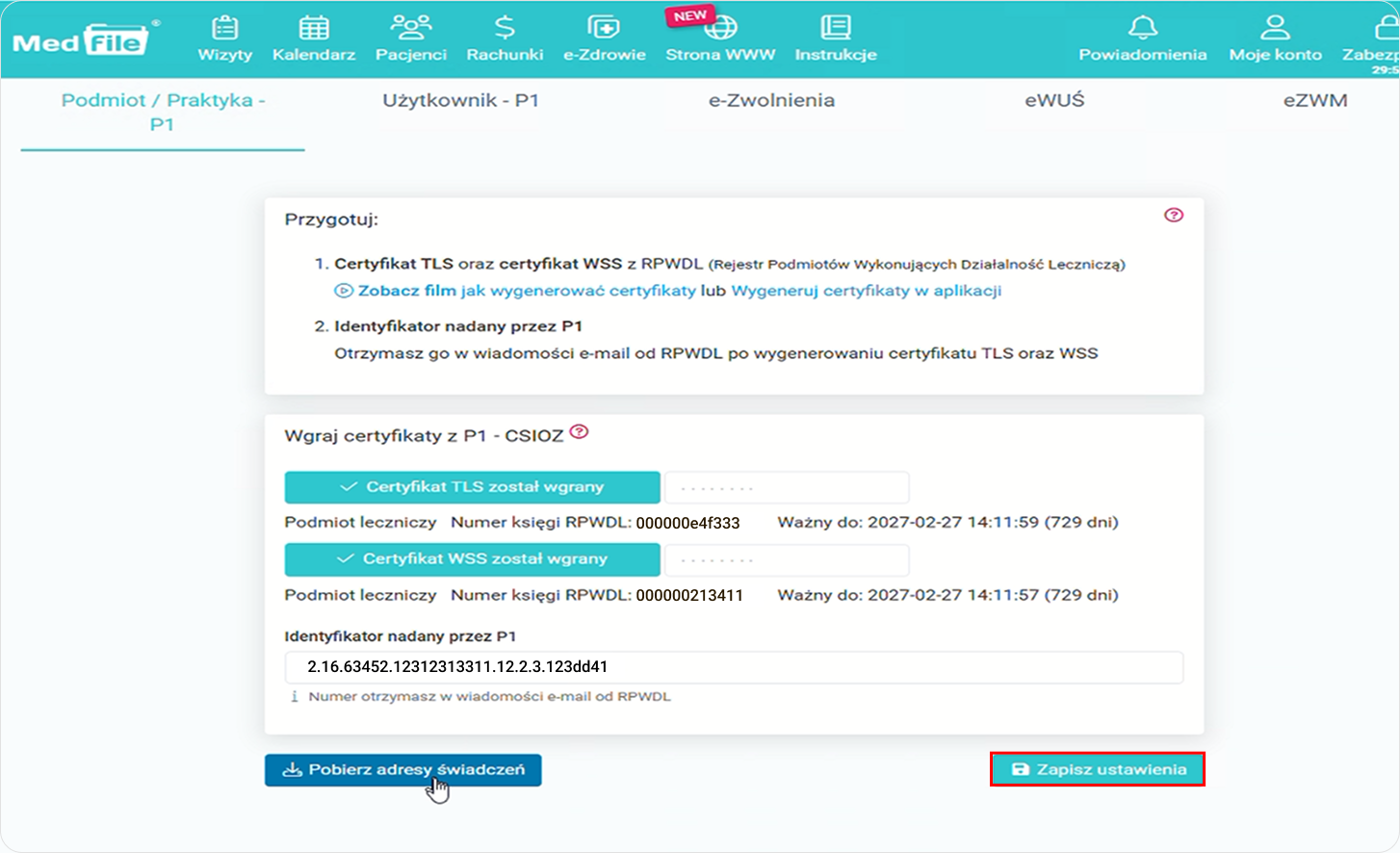
Task: Open Wygeneruj certyfikaty w aplikacji link
Action: pos(866,291)
